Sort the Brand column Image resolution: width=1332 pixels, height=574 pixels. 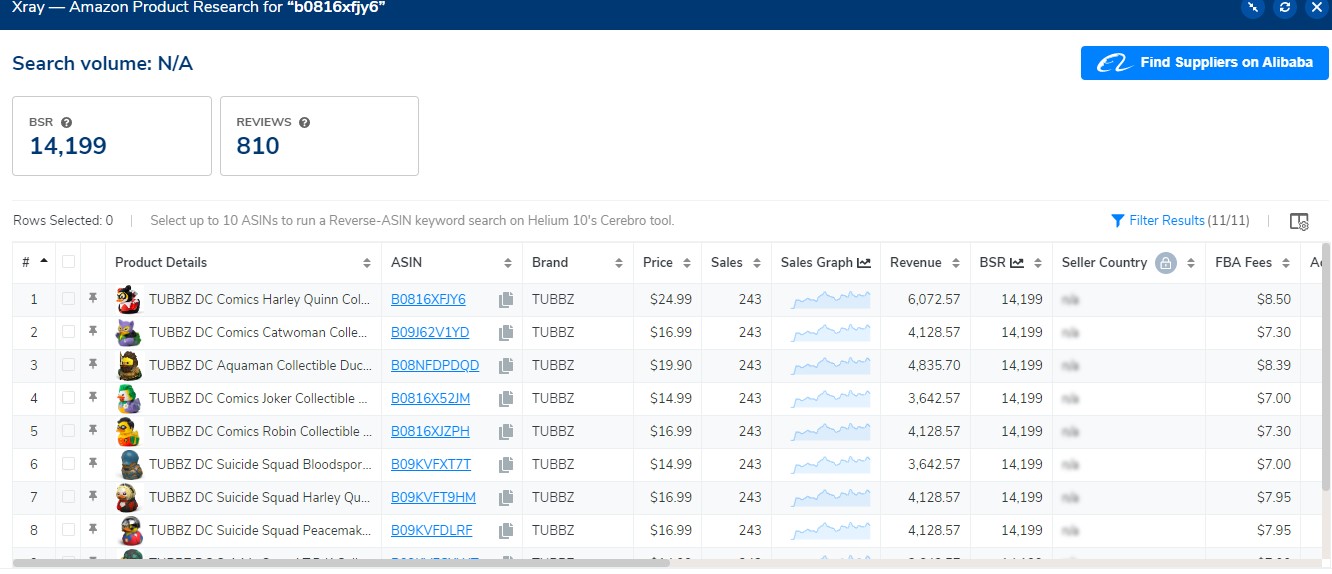620,263
